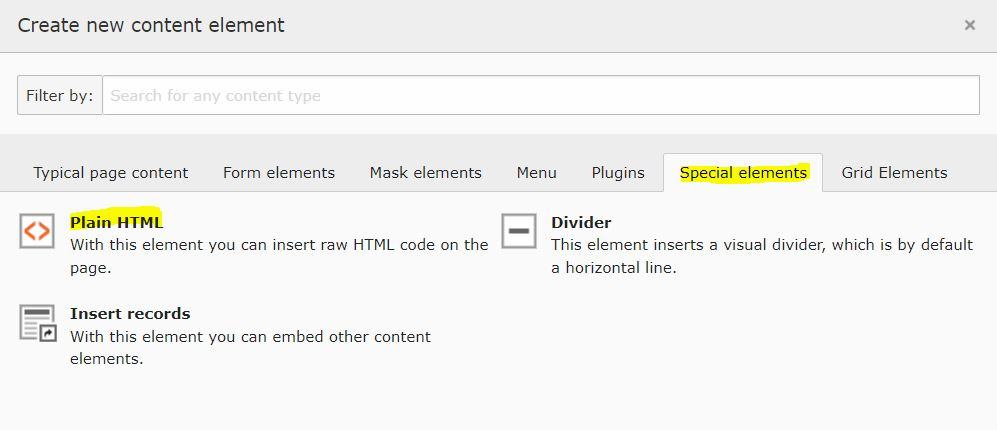Select the Special elements tab
Image resolution: width=997 pixels, height=430 pixels.
click(743, 173)
